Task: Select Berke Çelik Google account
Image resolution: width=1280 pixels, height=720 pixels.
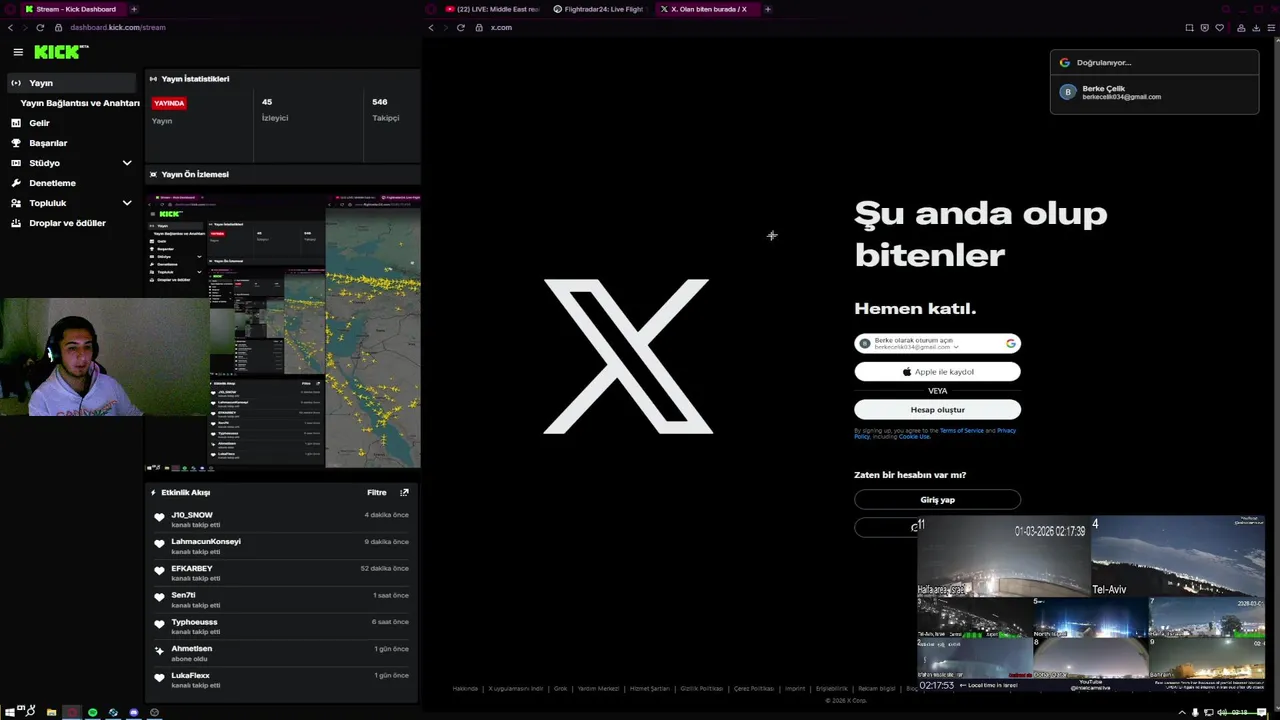Action: [x=1154, y=92]
